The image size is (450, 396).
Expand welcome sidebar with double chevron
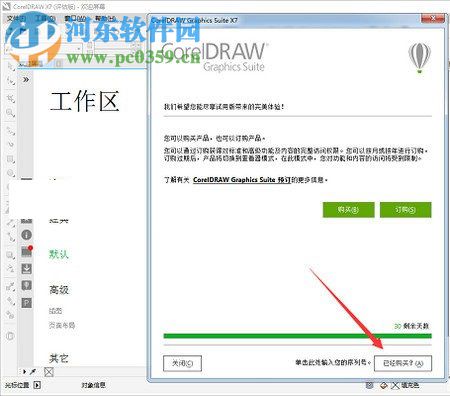click(x=26, y=80)
